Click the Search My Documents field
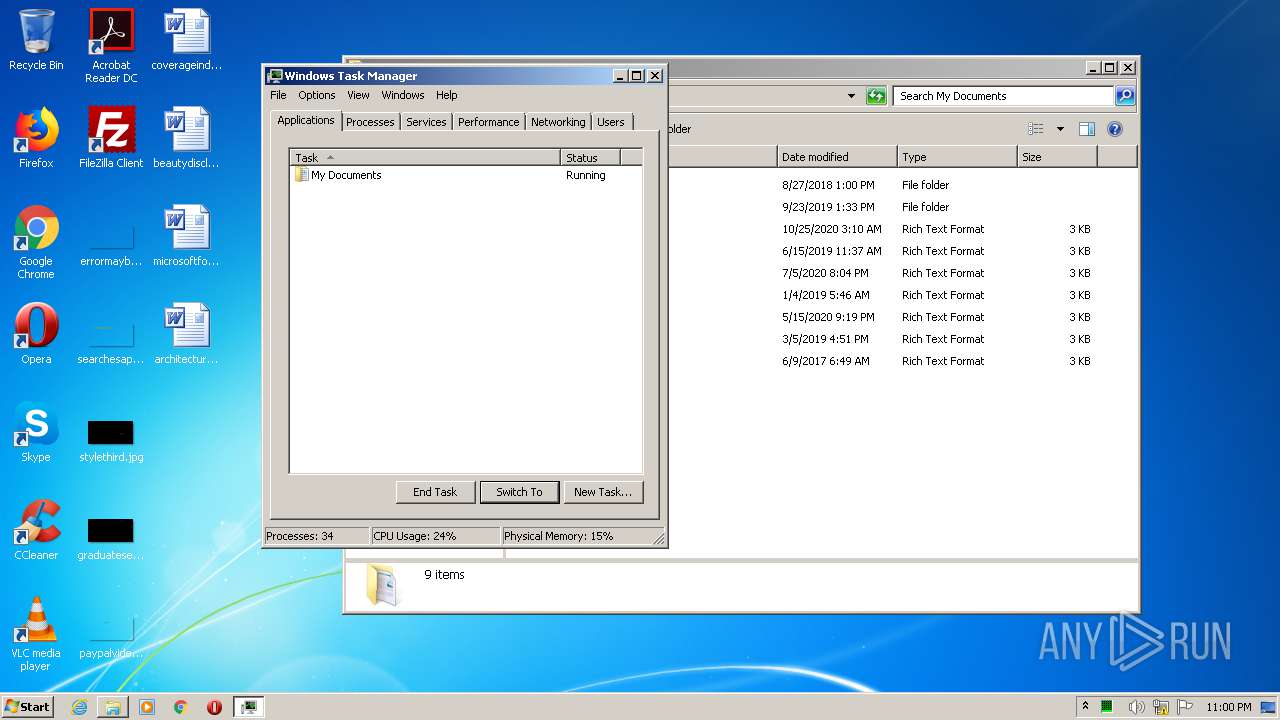1280x720 pixels. pyautogui.click(x=1003, y=96)
